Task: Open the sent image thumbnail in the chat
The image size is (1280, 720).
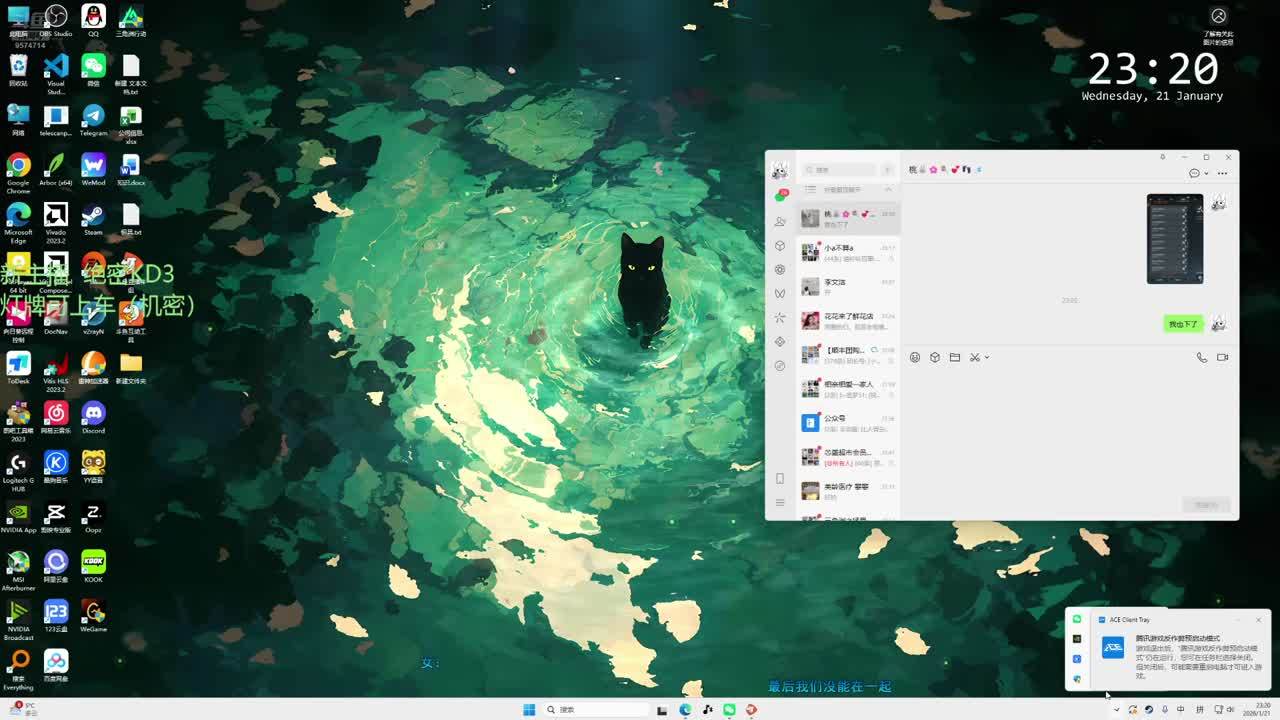Action: click(x=1175, y=239)
